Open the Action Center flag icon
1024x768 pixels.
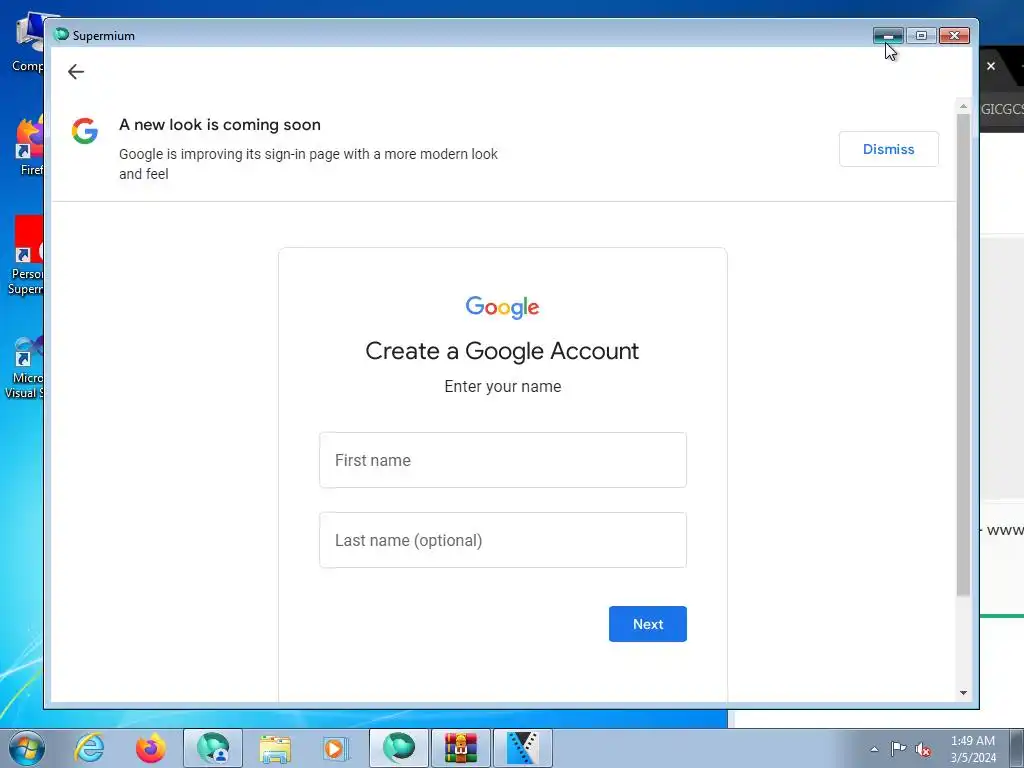898,748
